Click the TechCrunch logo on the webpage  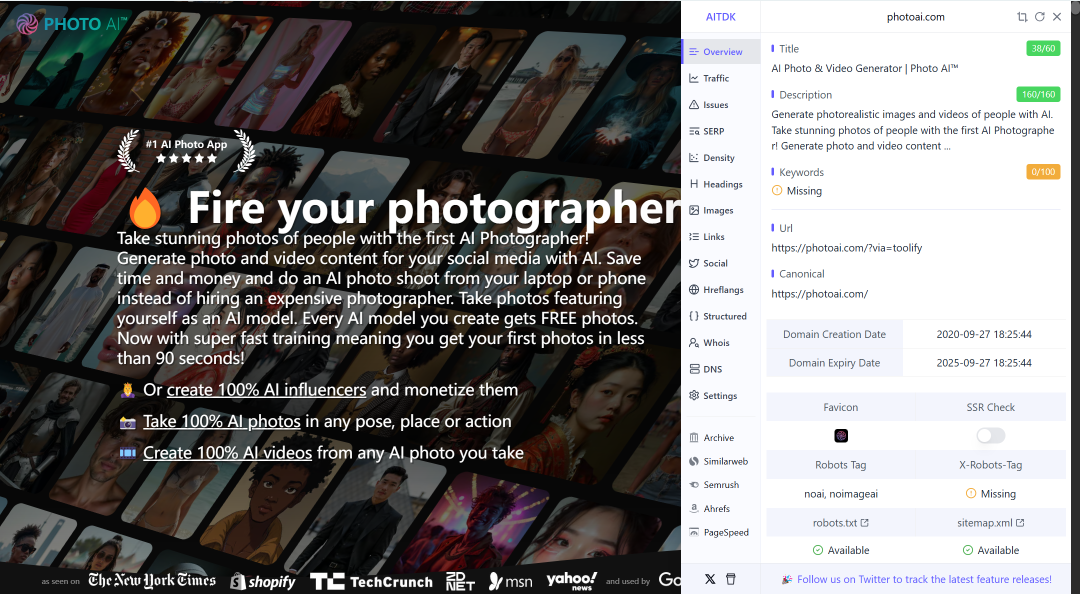point(371,582)
